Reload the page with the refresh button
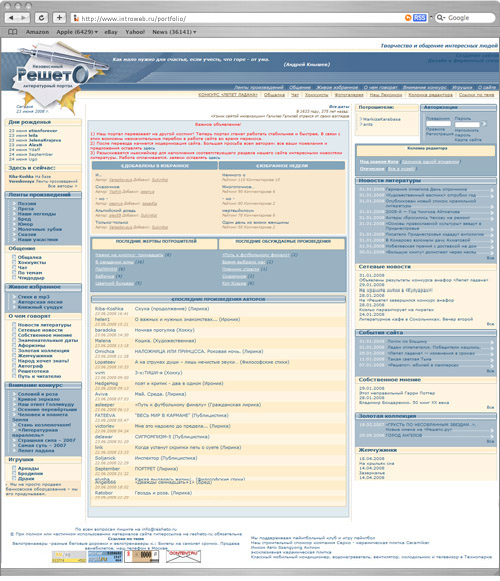The image size is (500, 581). click(x=41, y=18)
